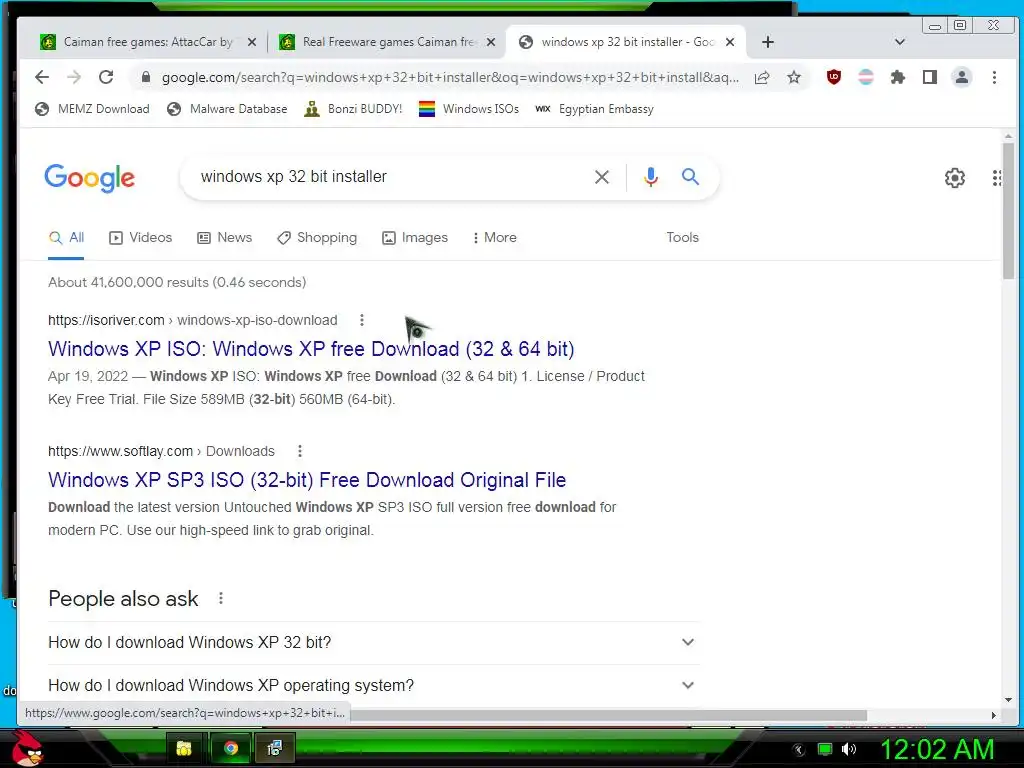Click the green network tray icon
The height and width of the screenshot is (768, 1024).
click(x=825, y=749)
